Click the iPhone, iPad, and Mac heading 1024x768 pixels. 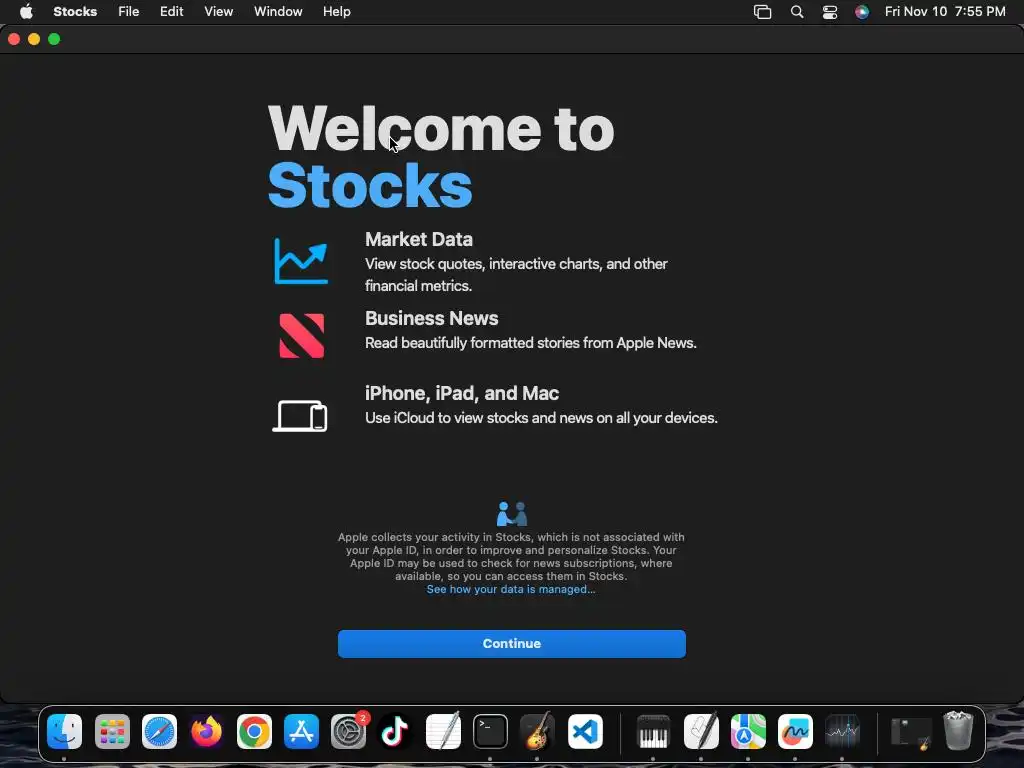(462, 393)
